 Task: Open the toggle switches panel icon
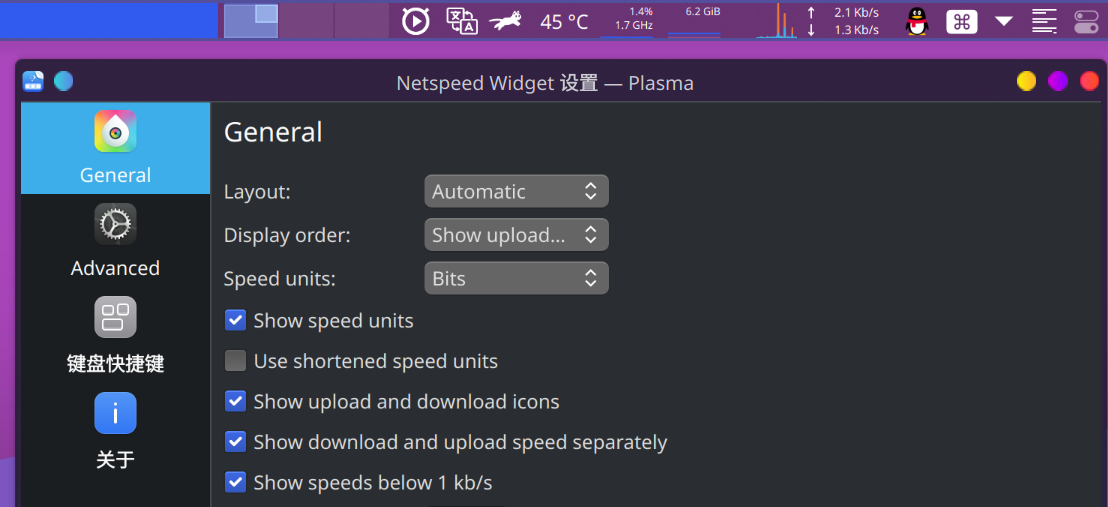pyautogui.click(x=1085, y=21)
